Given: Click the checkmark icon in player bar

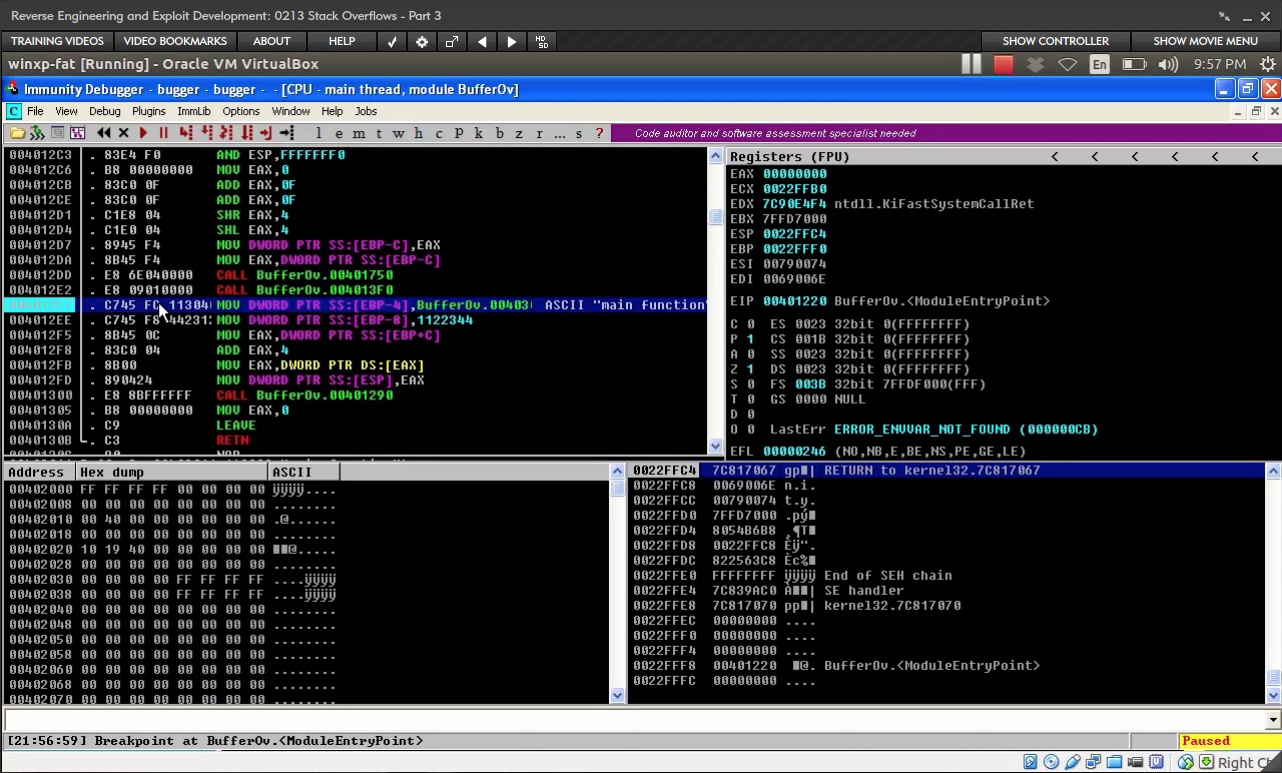Looking at the screenshot, I should 392,41.
